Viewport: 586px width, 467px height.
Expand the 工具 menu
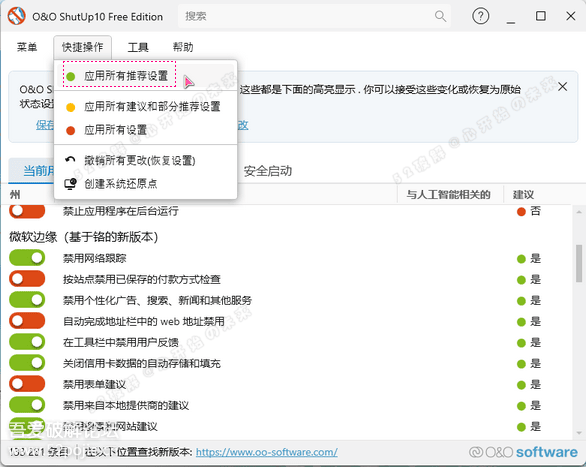(138, 47)
